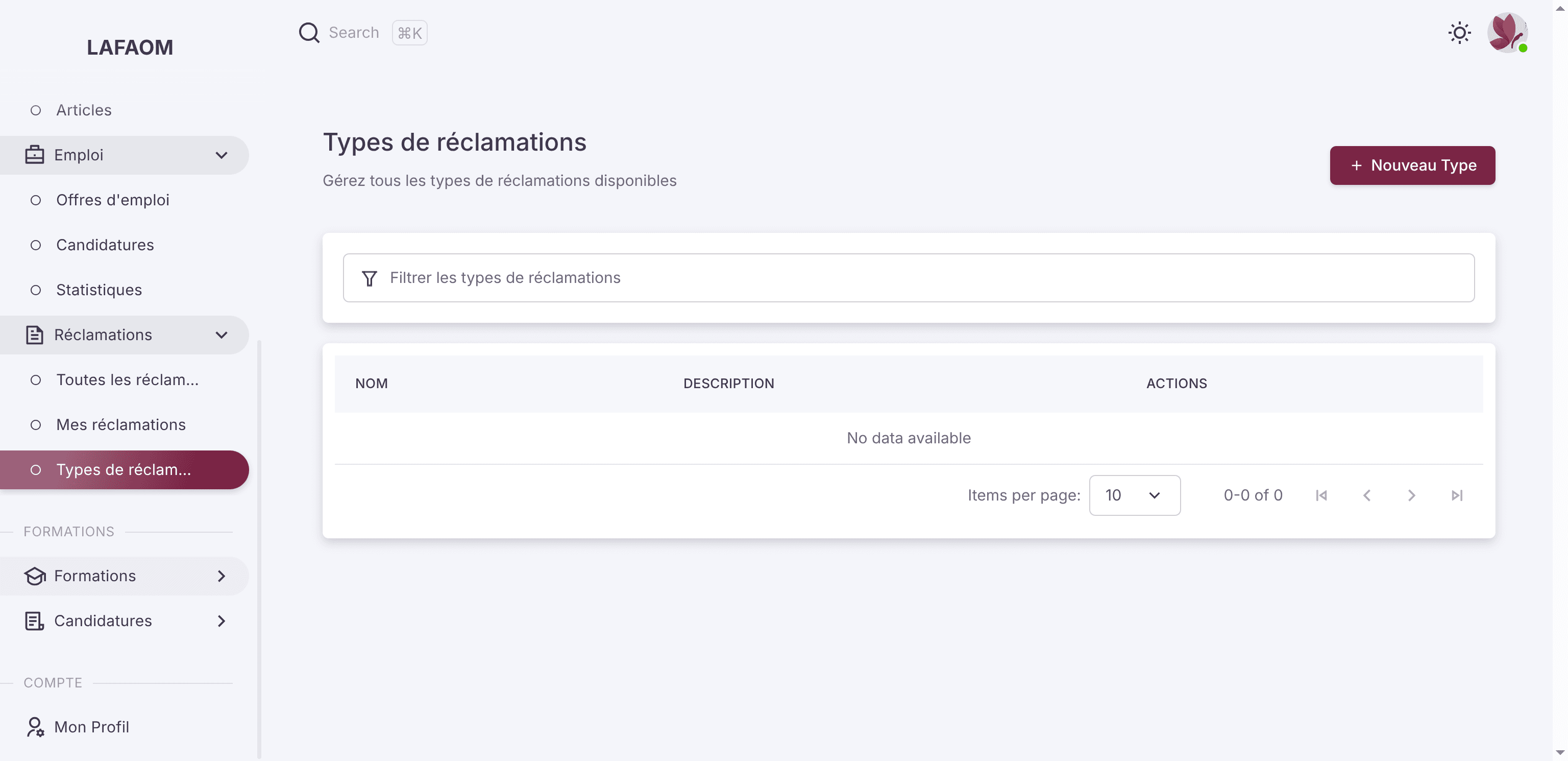
Task: Click the search magnifier icon
Action: 309,32
